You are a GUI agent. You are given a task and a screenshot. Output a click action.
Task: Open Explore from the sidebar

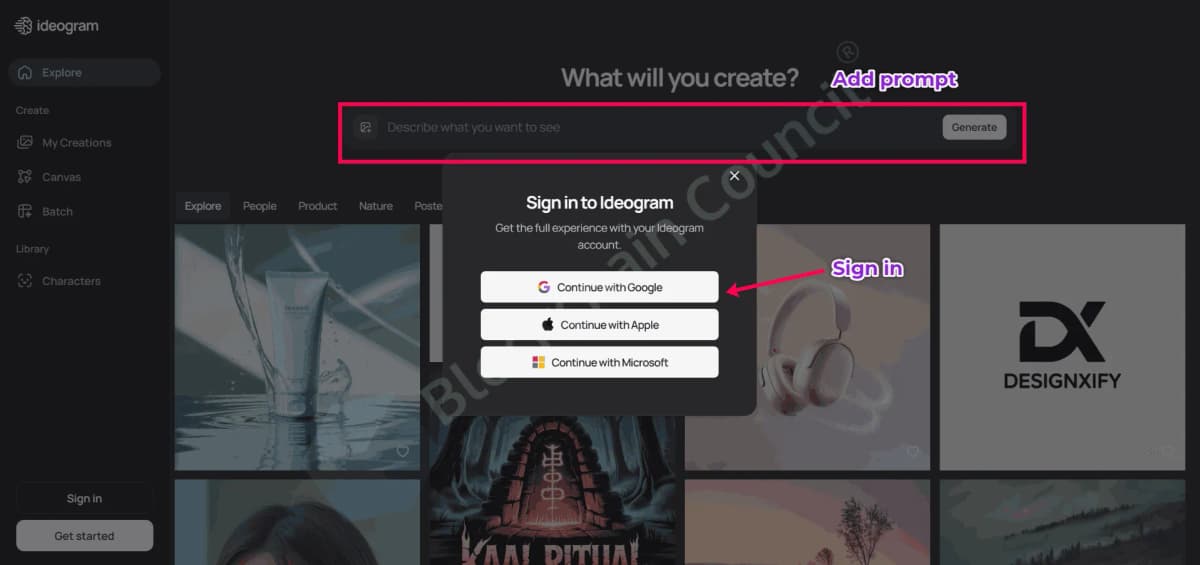[x=84, y=72]
